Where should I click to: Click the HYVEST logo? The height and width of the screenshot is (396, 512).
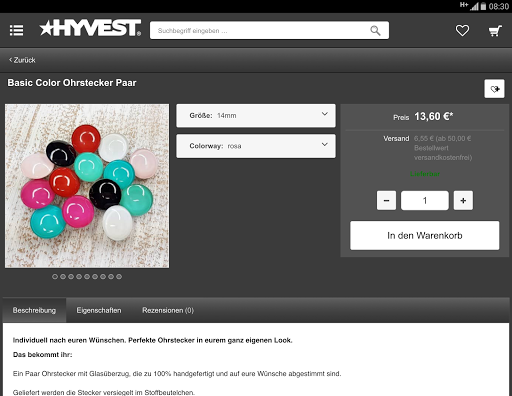90,28
